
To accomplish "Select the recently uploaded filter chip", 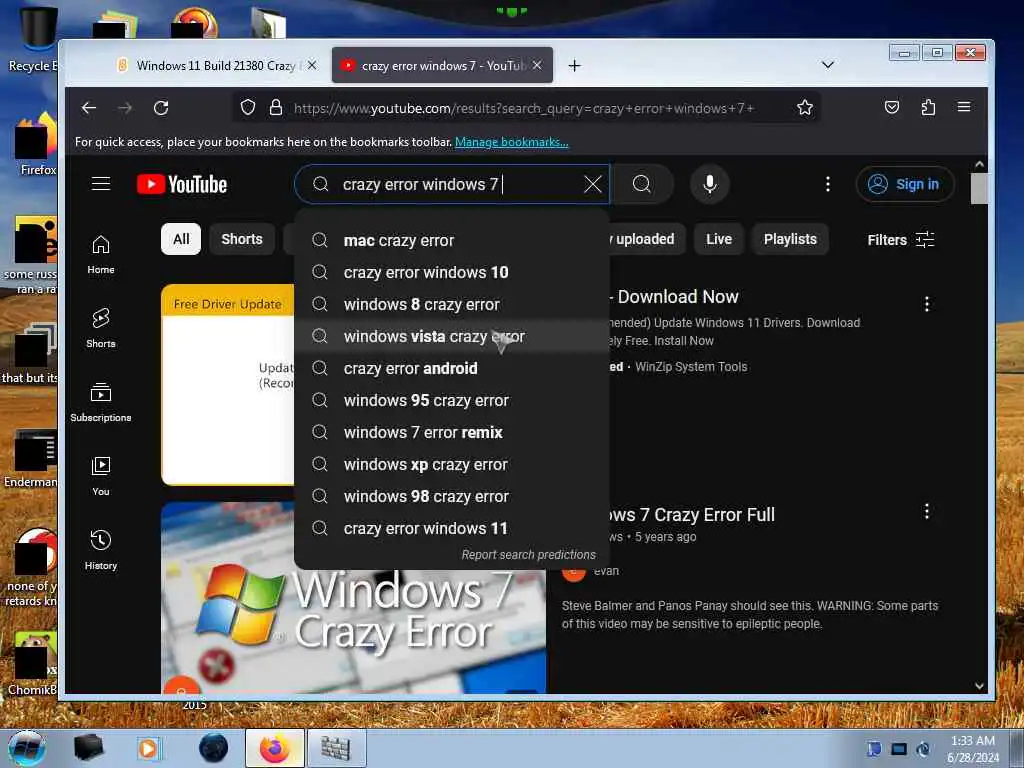I will pyautogui.click(x=646, y=239).
